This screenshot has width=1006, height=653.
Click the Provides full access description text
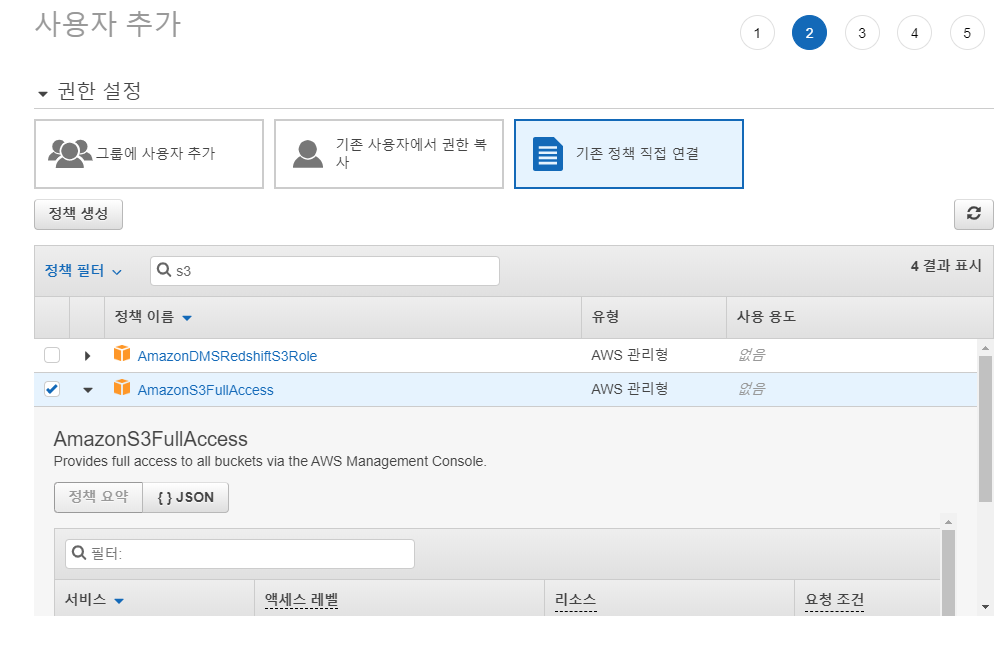point(270,461)
